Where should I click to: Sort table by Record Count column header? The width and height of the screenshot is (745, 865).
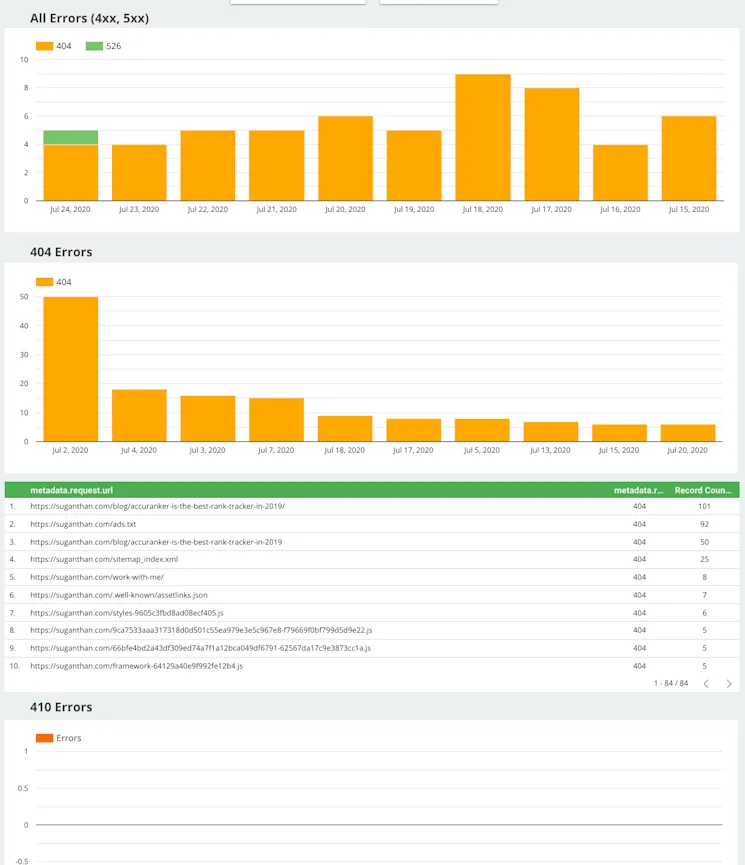tap(706, 490)
